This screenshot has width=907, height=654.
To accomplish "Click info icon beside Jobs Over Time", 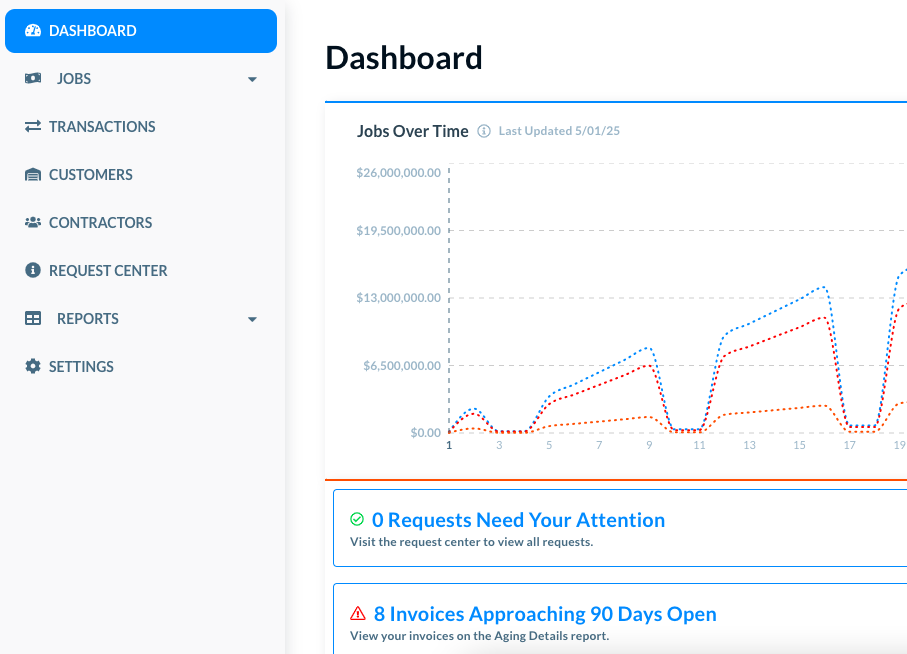I will [484, 131].
